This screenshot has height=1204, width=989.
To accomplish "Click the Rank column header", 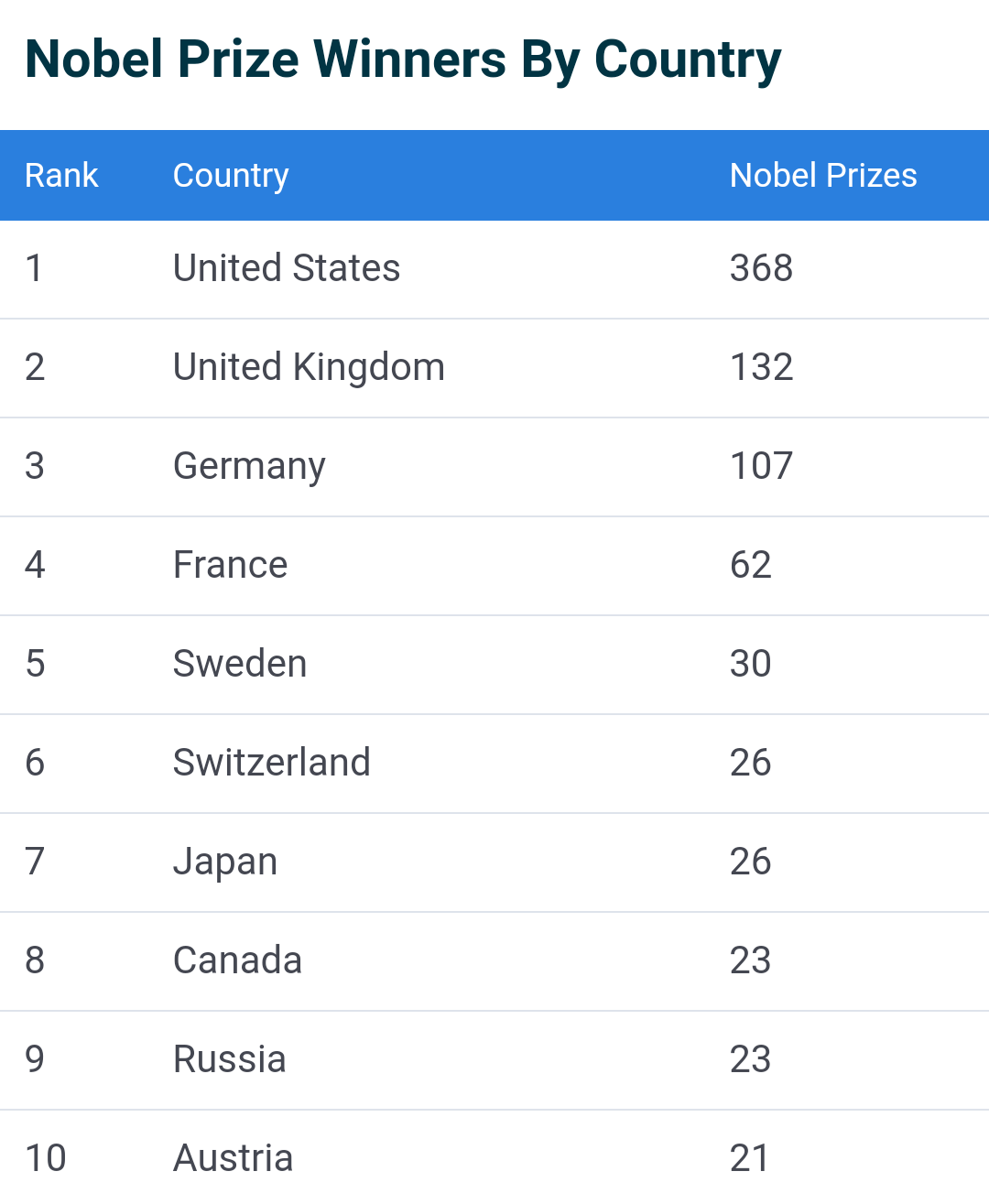I will (61, 175).
